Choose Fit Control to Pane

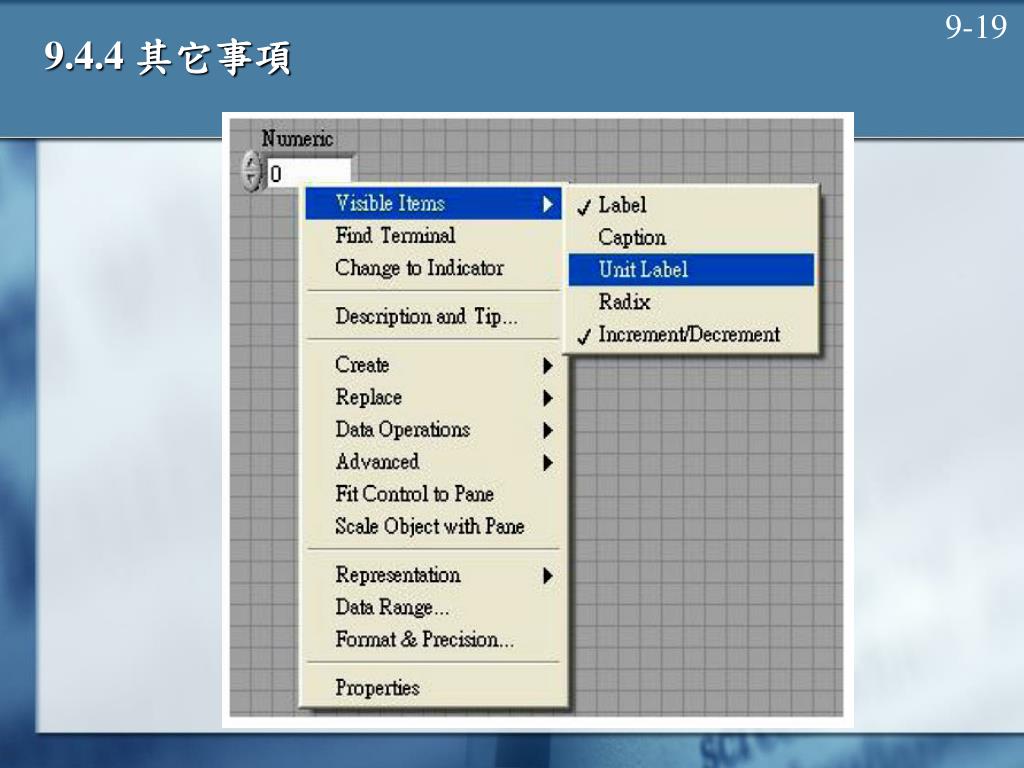[433, 494]
